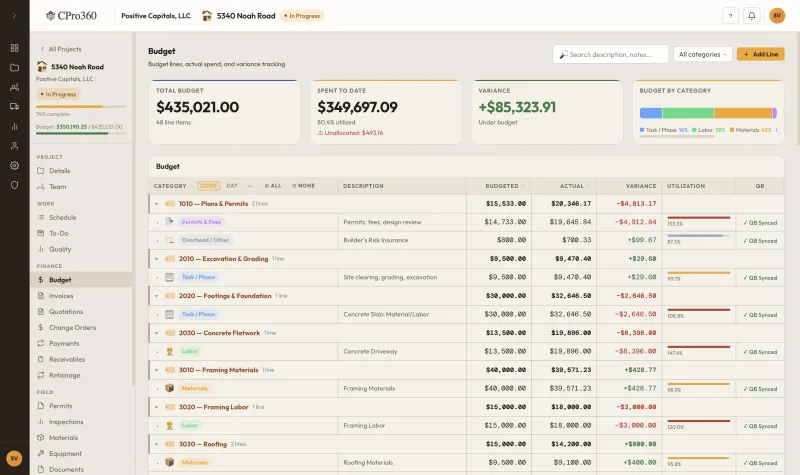
Task: Open the shield icon in left rail
Action: [14, 185]
